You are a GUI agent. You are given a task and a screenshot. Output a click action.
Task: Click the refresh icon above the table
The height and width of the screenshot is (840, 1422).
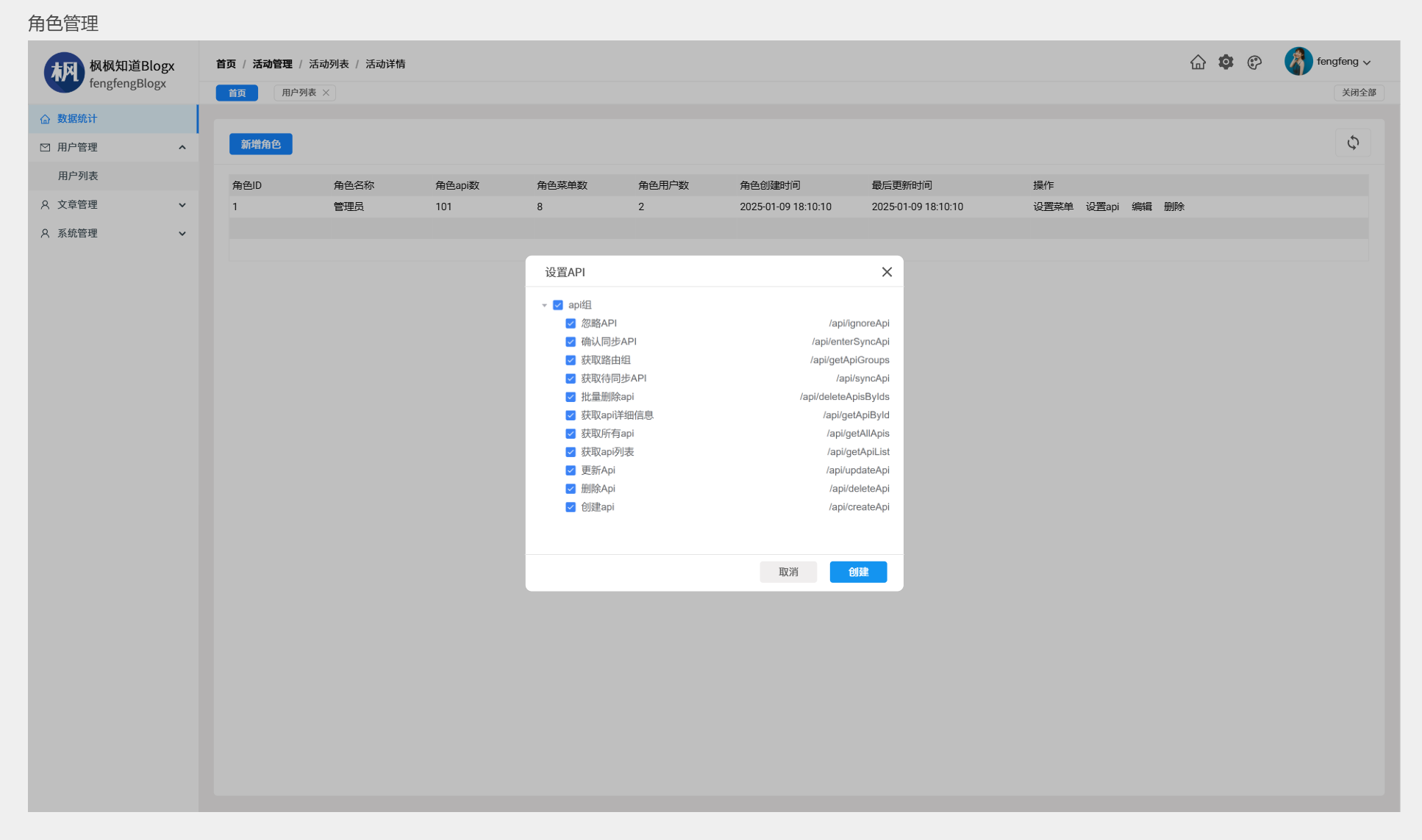point(1353,143)
